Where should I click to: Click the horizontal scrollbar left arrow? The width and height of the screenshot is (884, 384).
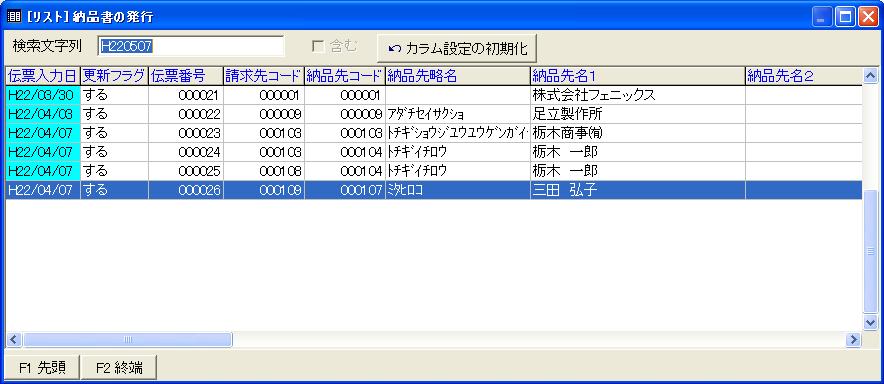[x=14, y=339]
